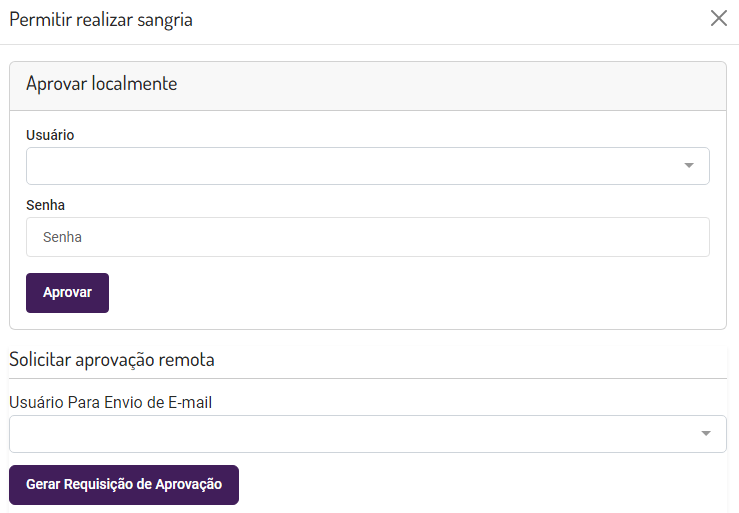Viewport: 739px width, 513px height.
Task: Click the Senha password input field
Action: click(367, 238)
